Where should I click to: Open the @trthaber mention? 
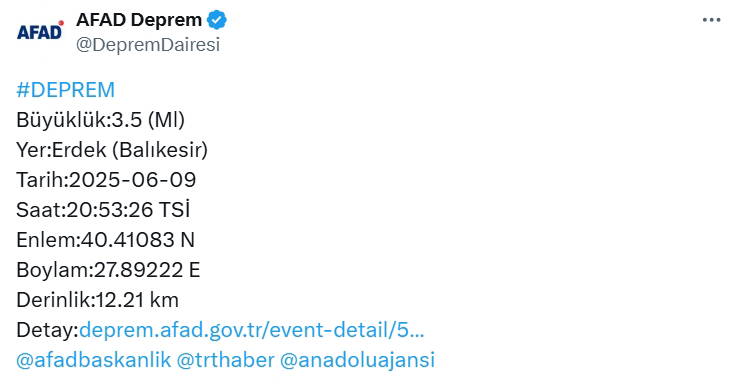pyautogui.click(x=226, y=360)
